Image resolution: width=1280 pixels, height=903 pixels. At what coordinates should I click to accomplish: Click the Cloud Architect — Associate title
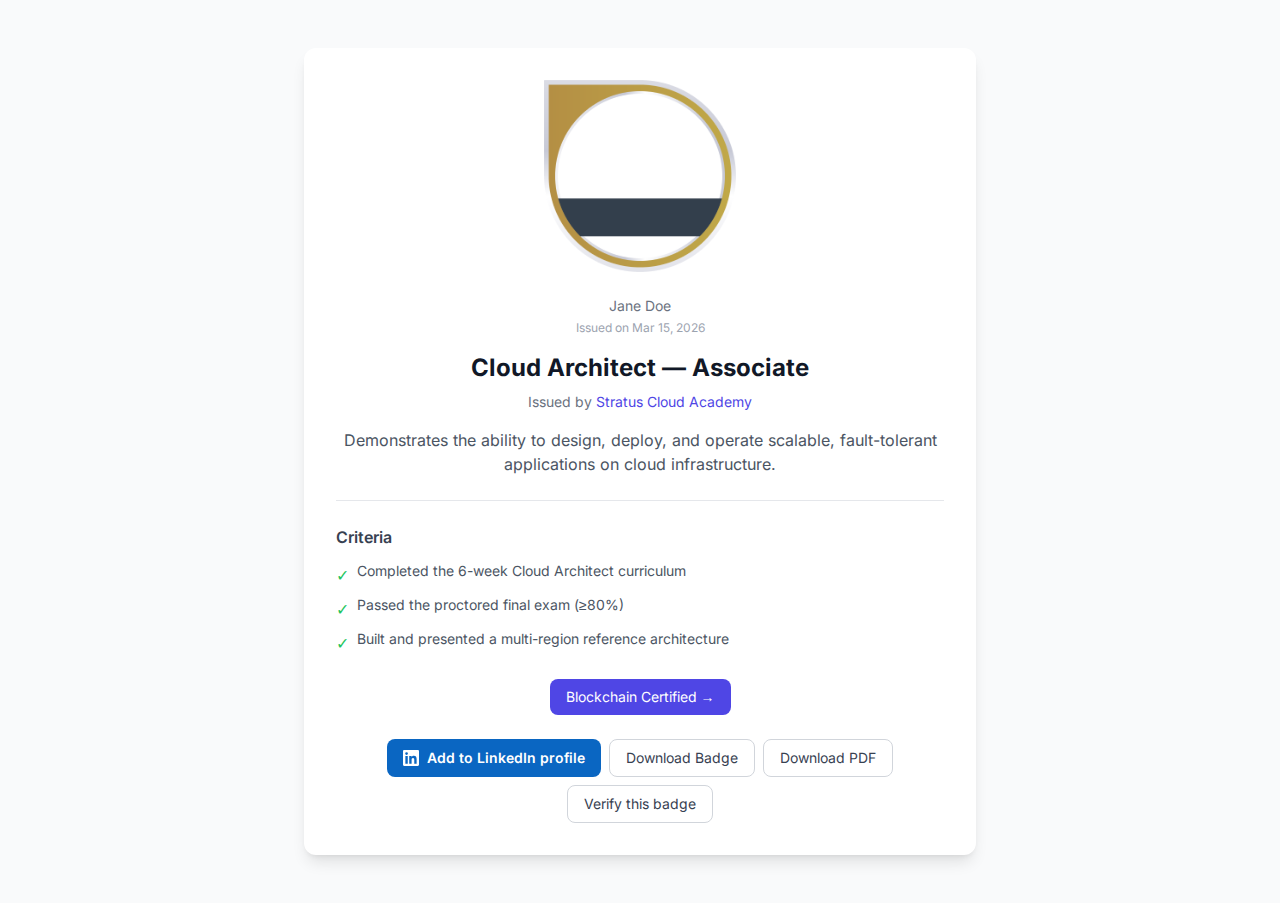pos(640,368)
